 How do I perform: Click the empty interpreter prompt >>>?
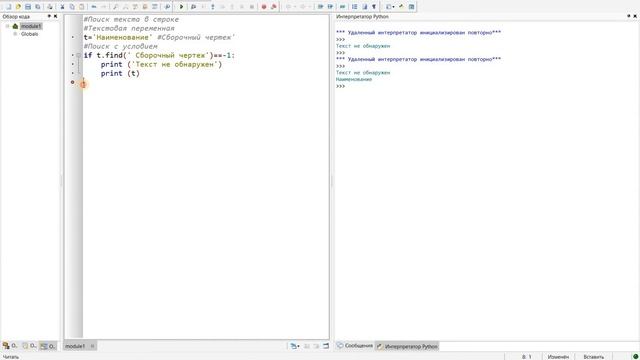pos(340,86)
